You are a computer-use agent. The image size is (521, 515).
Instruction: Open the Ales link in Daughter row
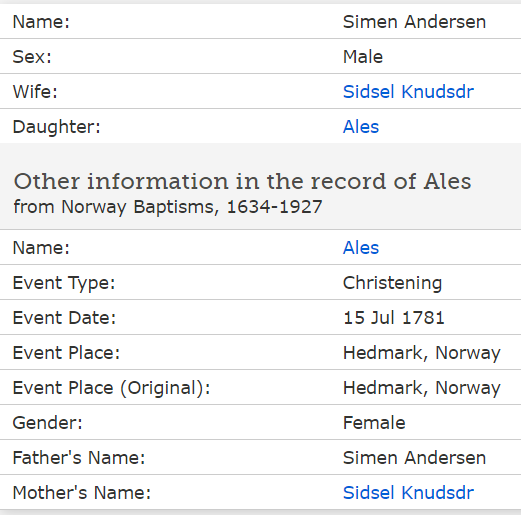click(x=361, y=127)
